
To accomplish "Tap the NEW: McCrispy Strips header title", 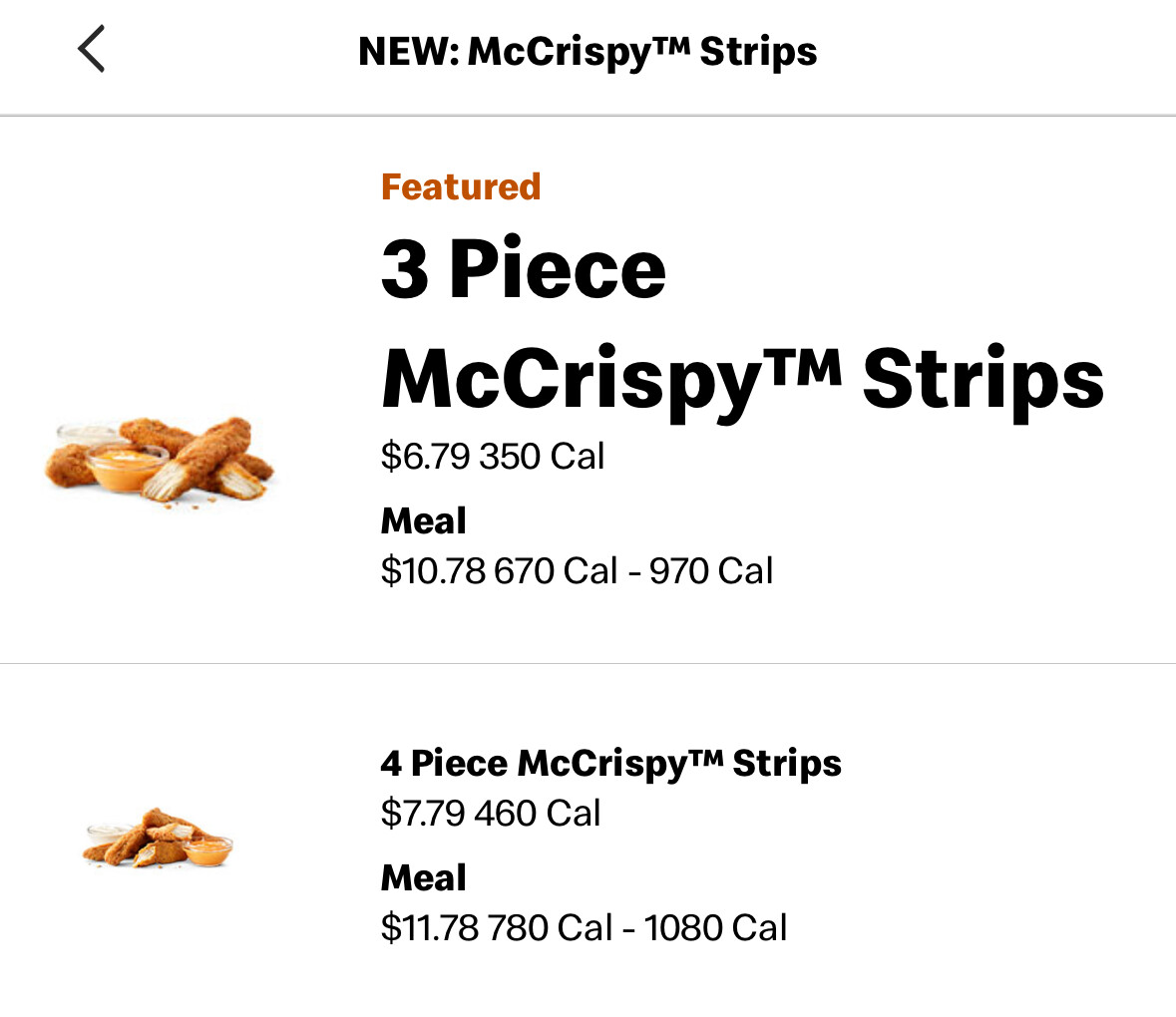I will coord(588,52).
